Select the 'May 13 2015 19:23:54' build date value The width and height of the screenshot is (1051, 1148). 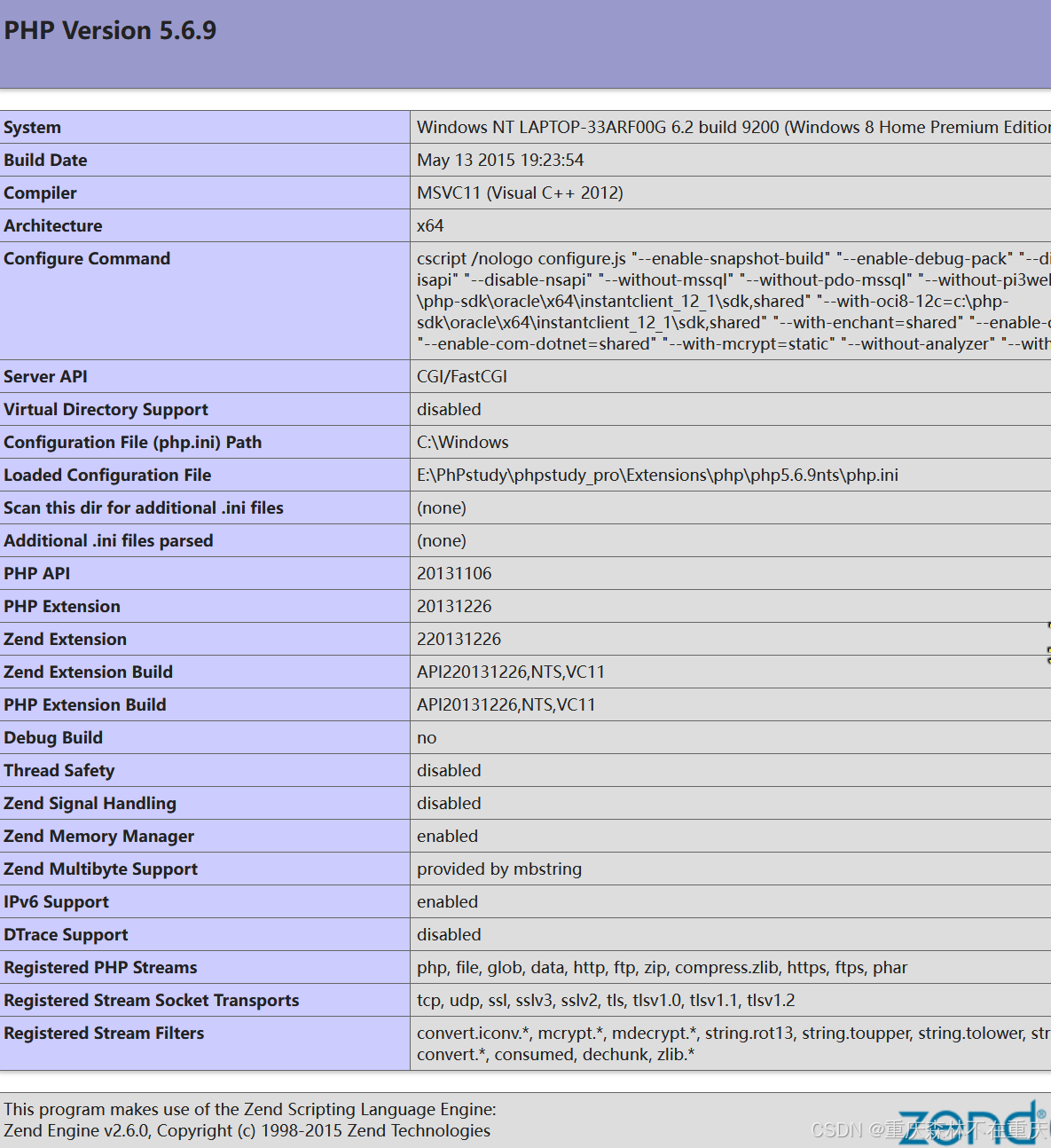pos(500,160)
